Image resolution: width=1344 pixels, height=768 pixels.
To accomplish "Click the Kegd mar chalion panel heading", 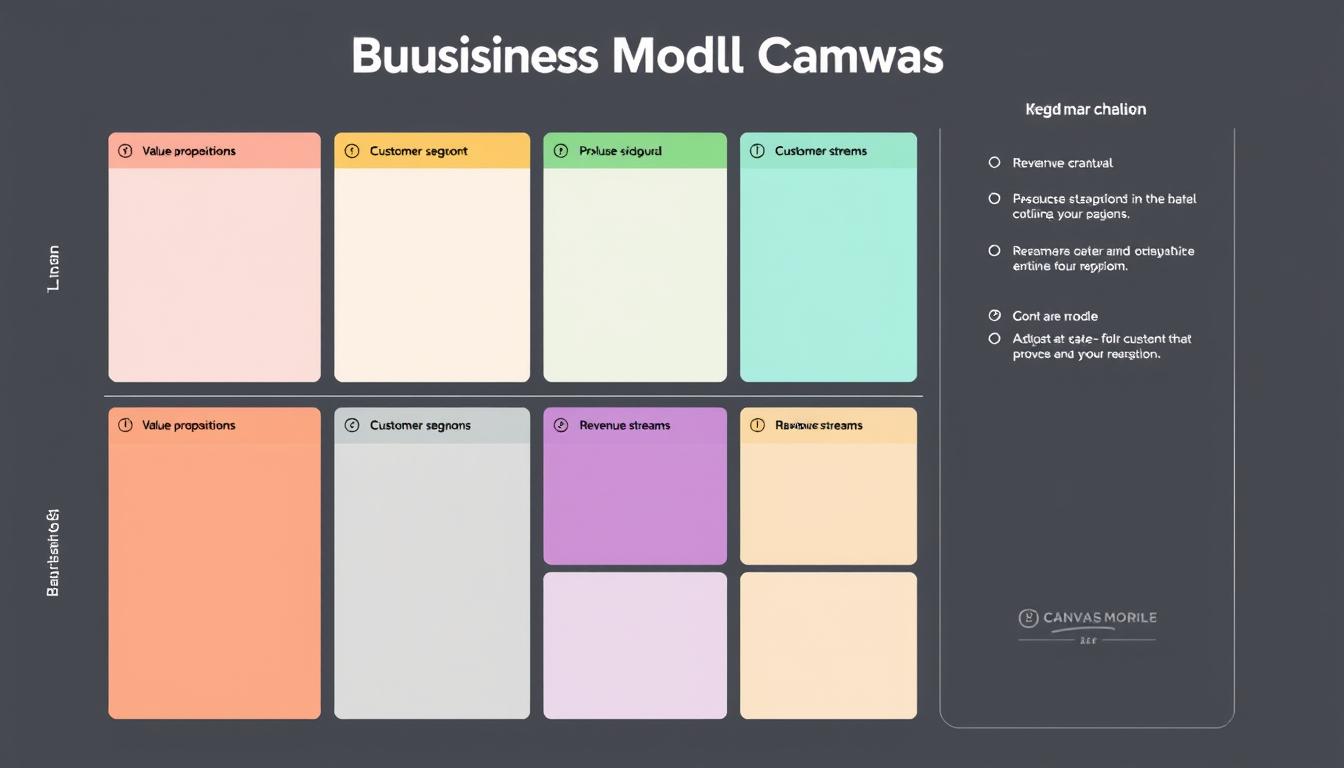I will pos(1085,109).
